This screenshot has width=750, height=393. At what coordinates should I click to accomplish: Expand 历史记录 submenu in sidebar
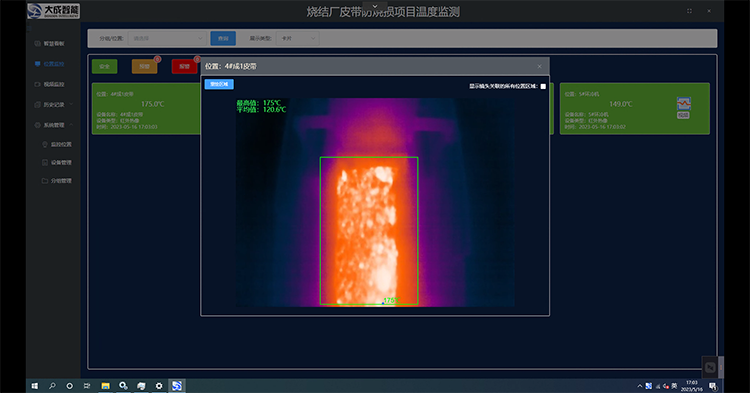click(54, 104)
